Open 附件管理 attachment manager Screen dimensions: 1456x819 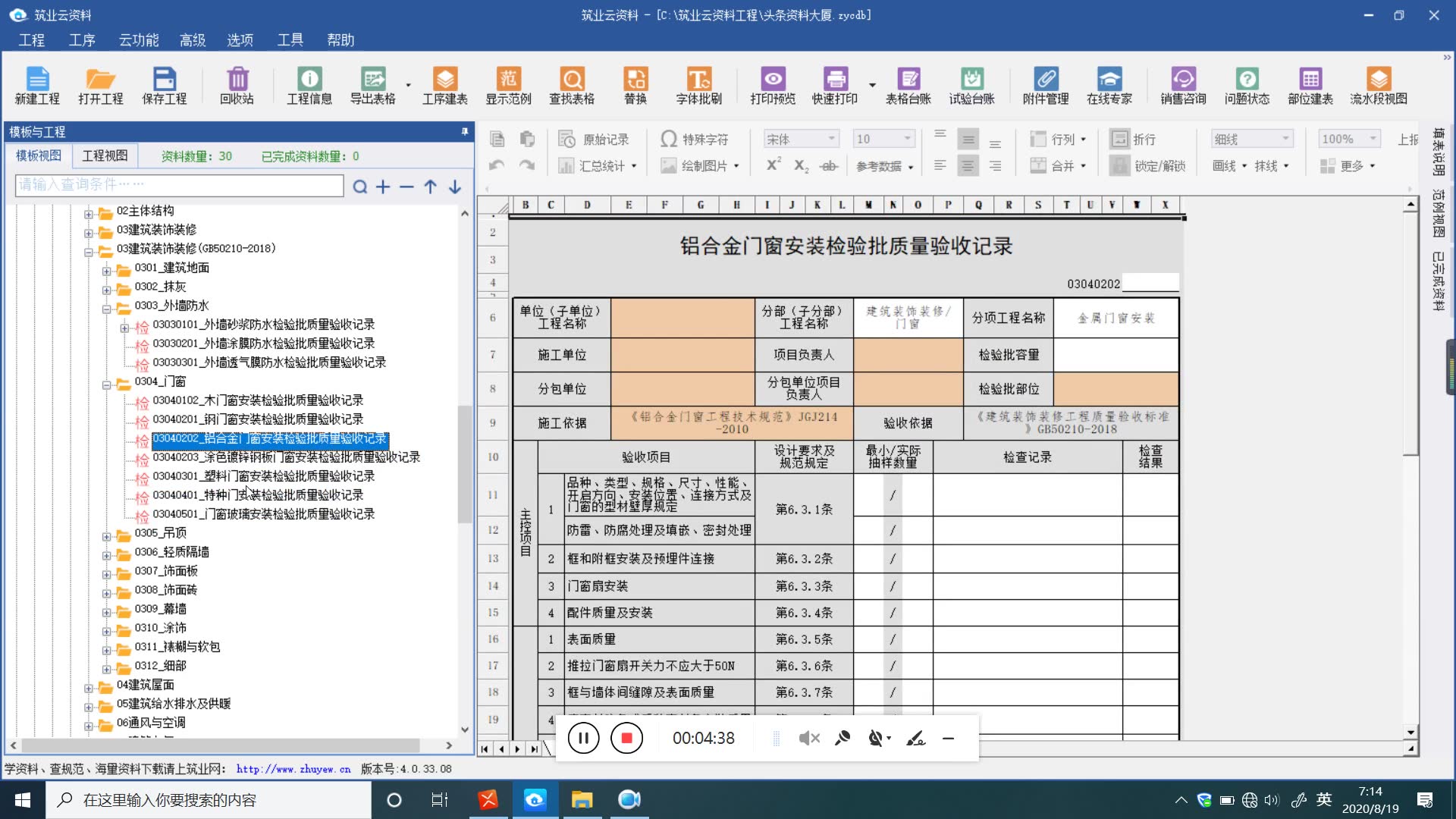pyautogui.click(x=1047, y=85)
